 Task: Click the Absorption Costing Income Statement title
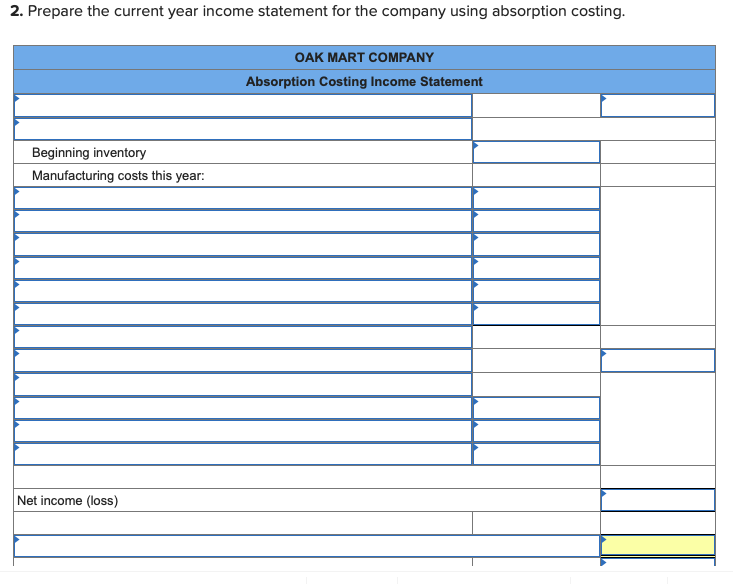[x=364, y=81]
